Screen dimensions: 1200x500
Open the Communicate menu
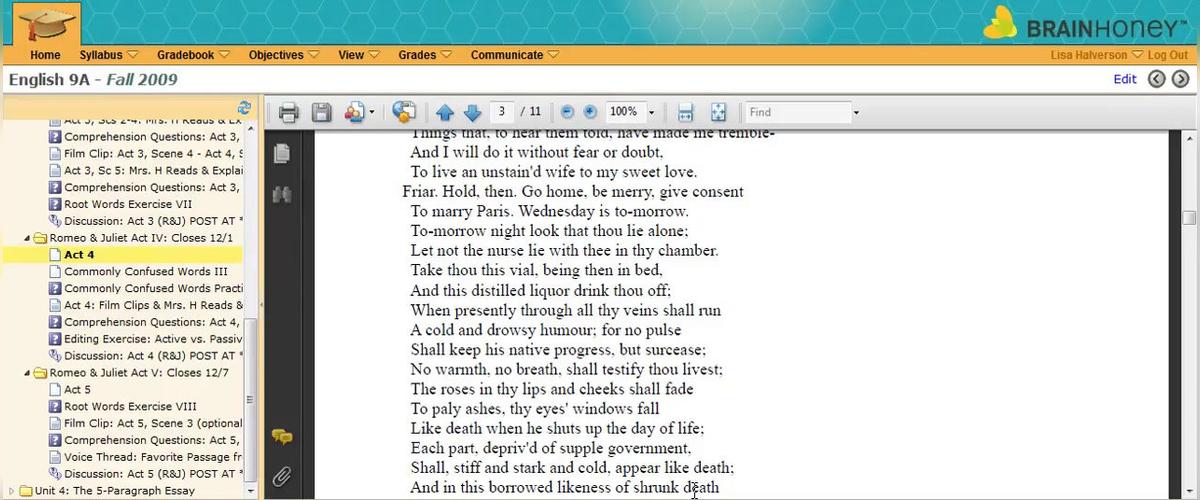[514, 55]
